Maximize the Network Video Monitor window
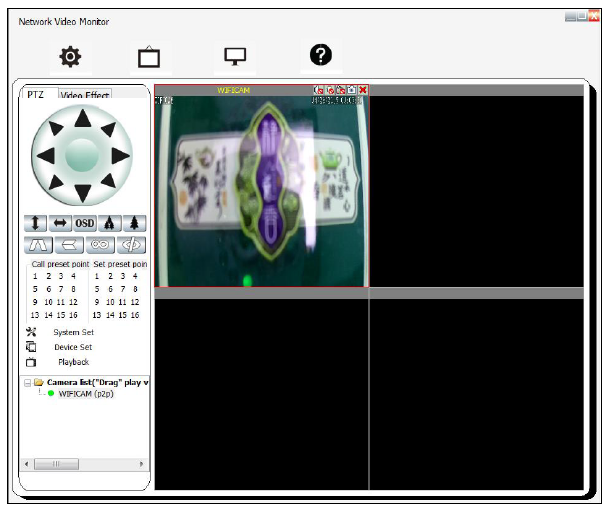 point(582,16)
